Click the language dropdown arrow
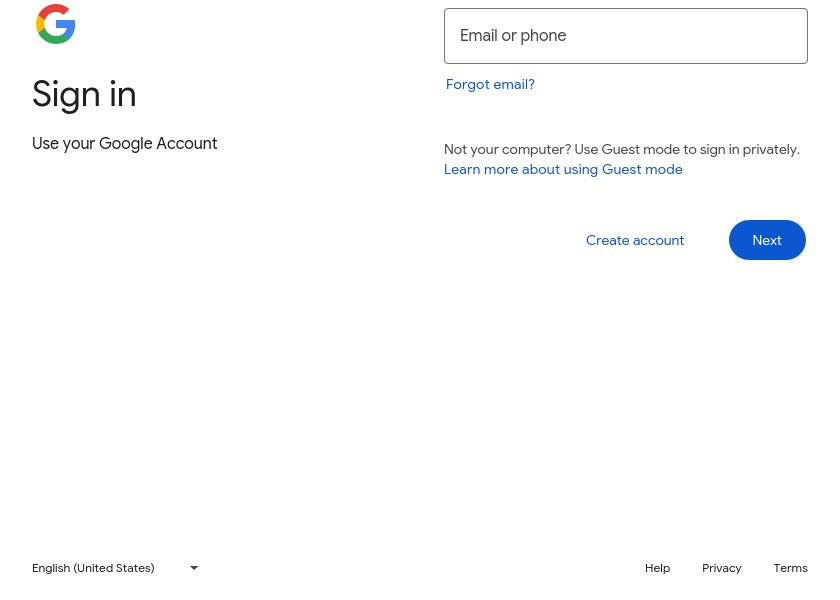The image size is (840, 600). click(194, 568)
